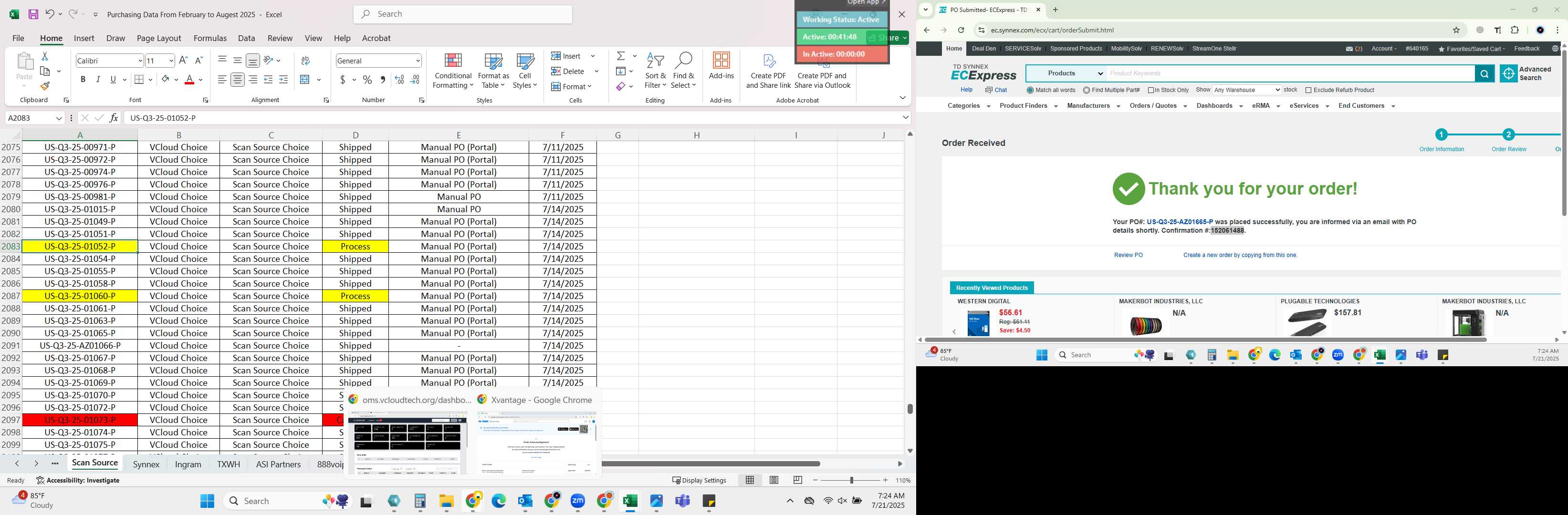Expand the formula bar chevron
The image size is (1568, 515).
(x=905, y=117)
